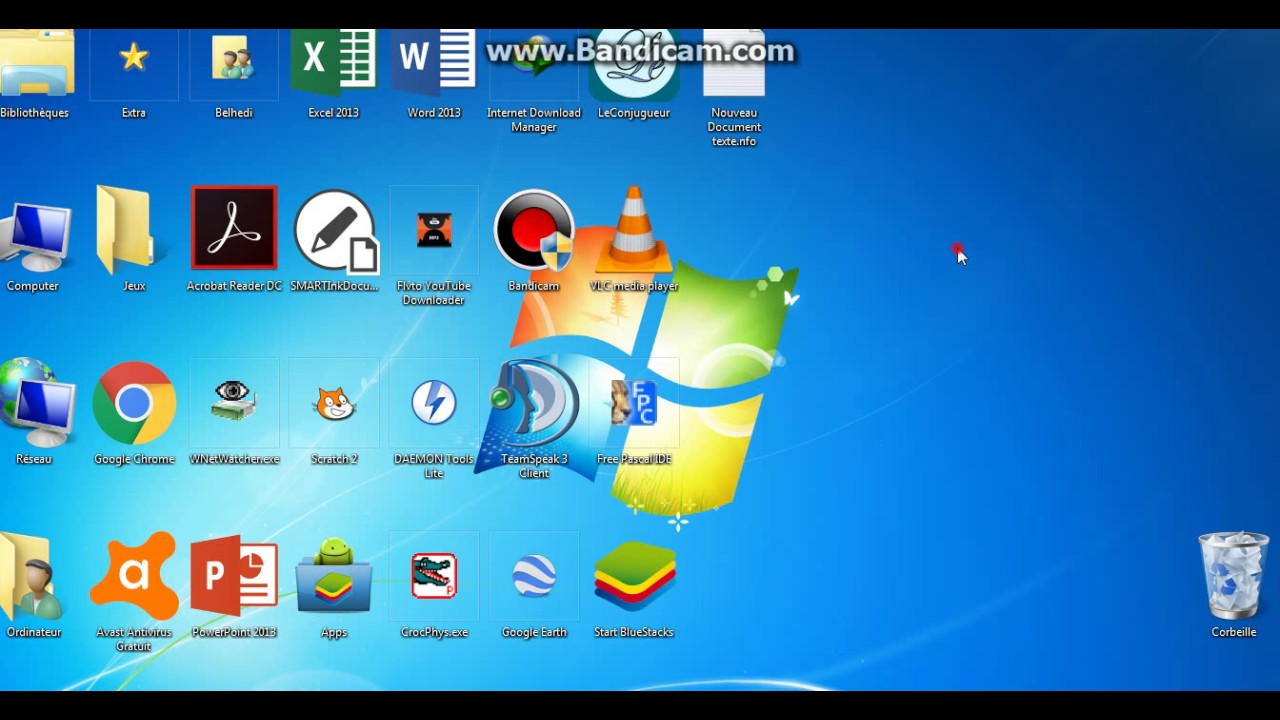Open the Bibliothèques folder icon
Image resolution: width=1280 pixels, height=720 pixels.
coord(36,64)
